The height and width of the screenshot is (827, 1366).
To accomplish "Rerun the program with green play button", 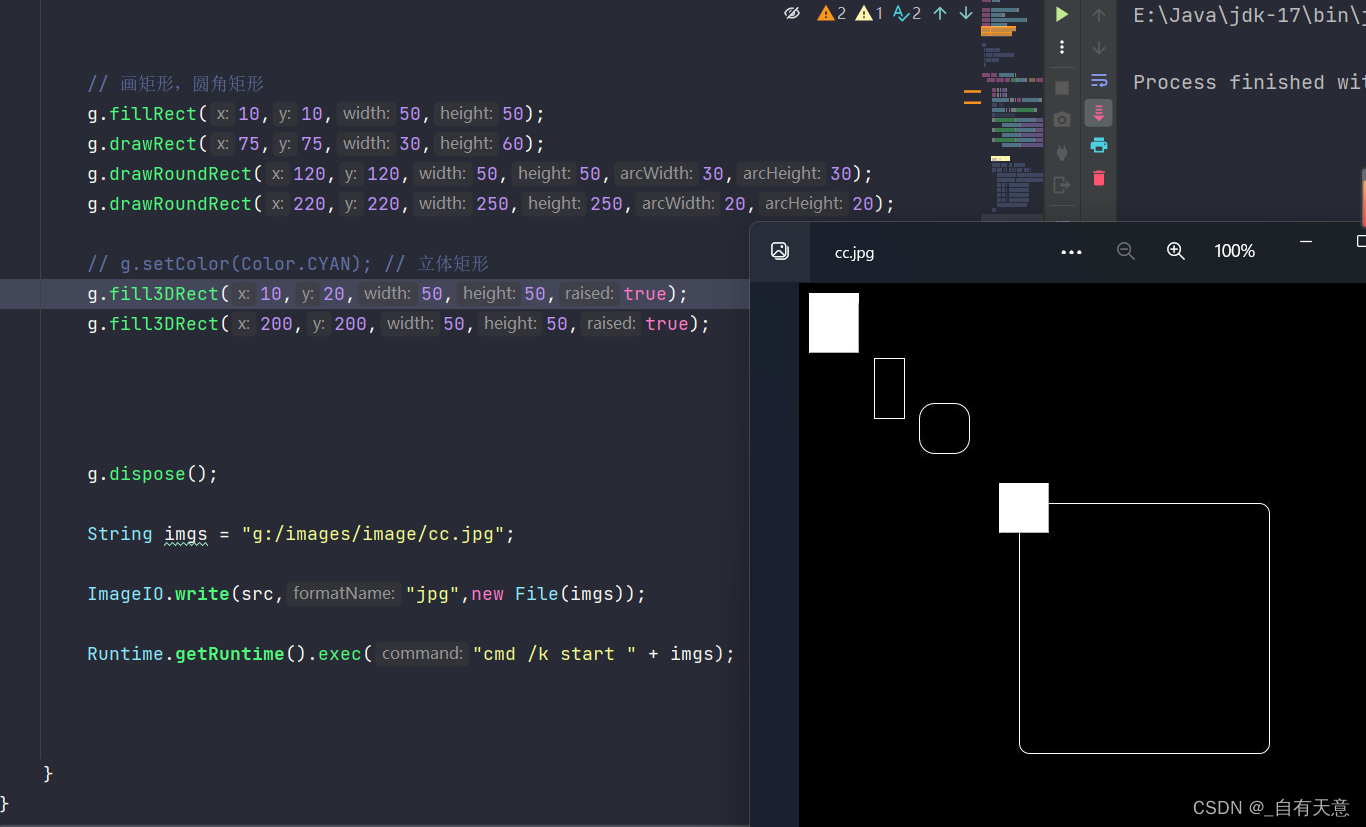I will (x=1062, y=14).
